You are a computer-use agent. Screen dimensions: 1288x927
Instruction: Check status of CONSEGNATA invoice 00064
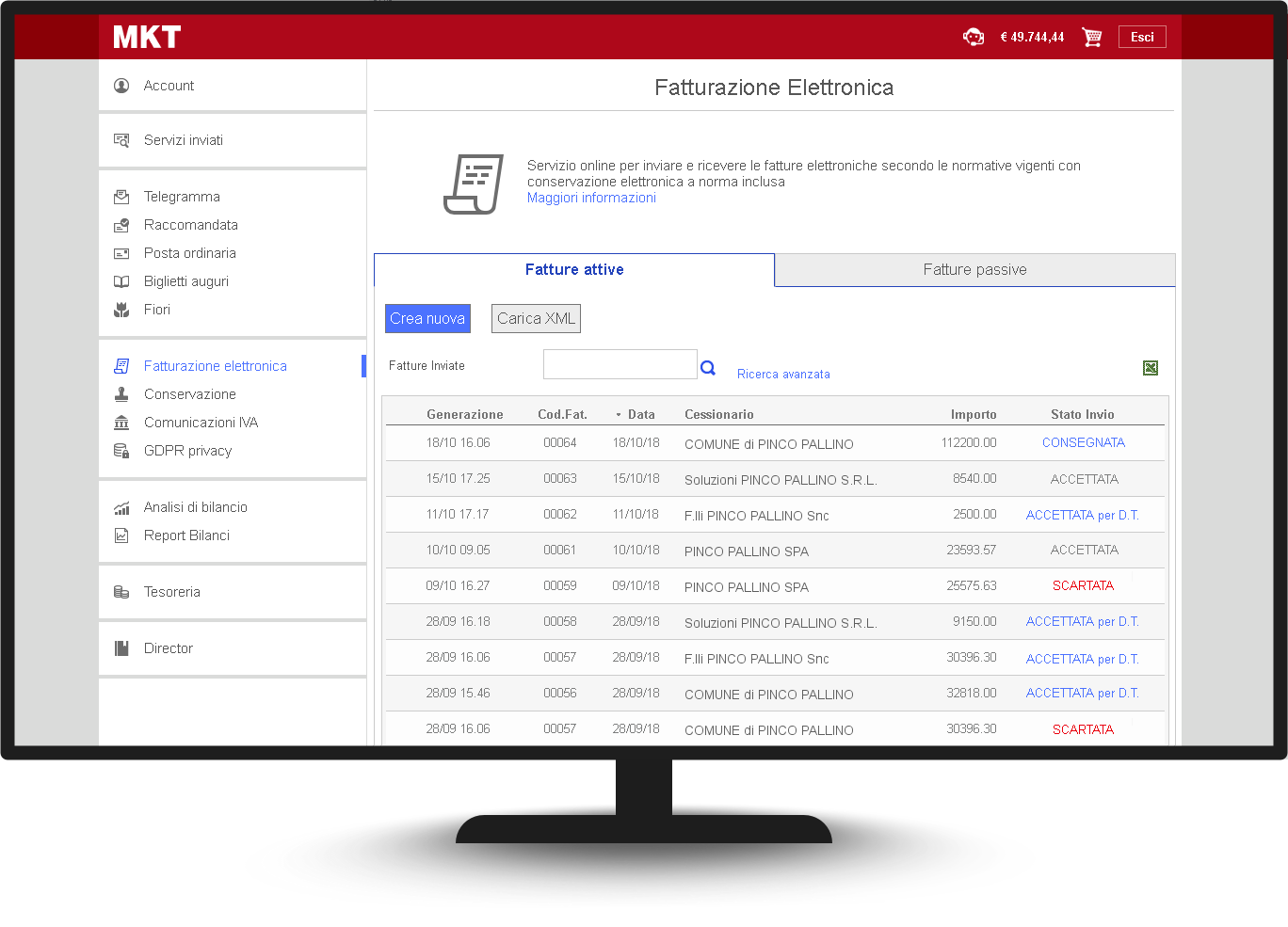click(x=1084, y=442)
